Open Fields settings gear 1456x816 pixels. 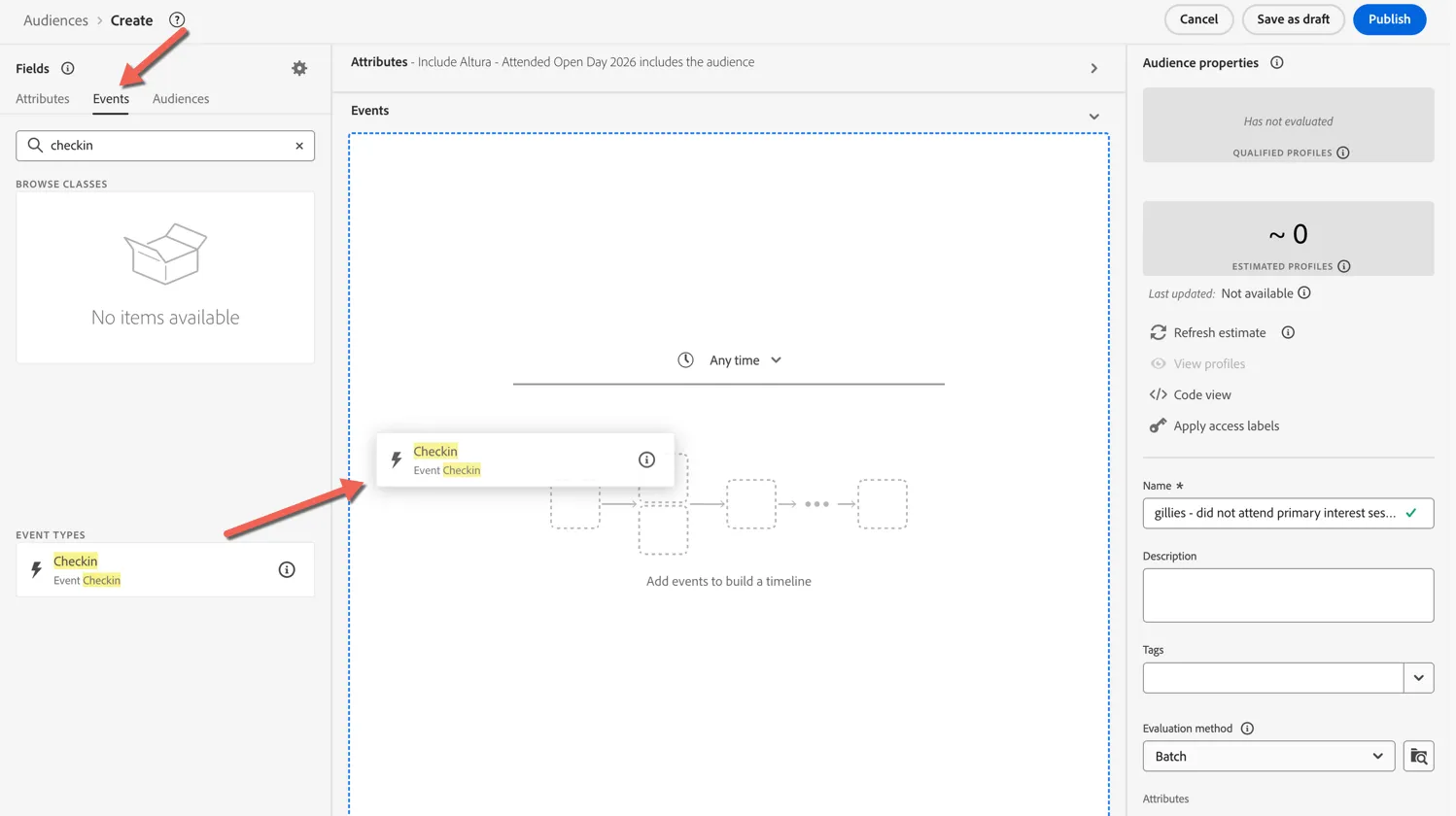click(x=299, y=68)
